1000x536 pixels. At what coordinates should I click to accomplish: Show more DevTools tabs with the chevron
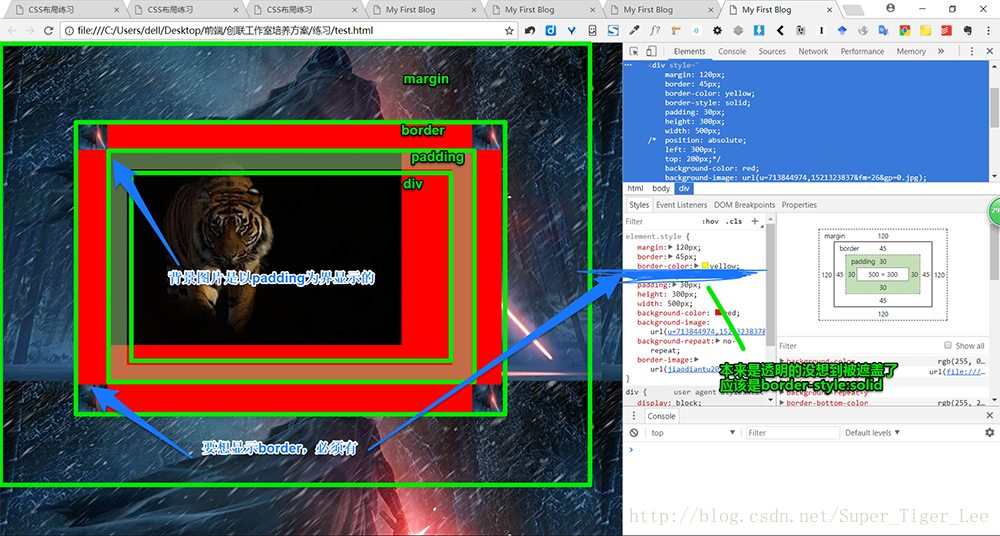941,52
